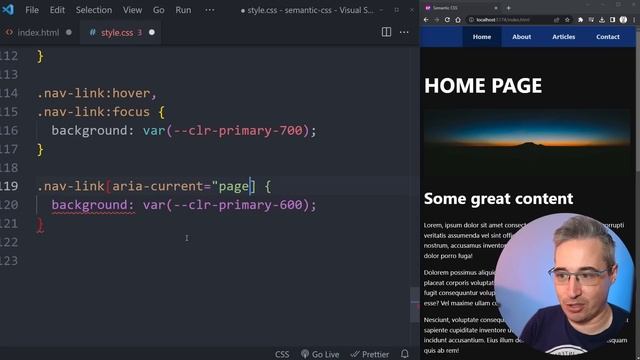Click the Home nav link in webpage

click(482, 37)
